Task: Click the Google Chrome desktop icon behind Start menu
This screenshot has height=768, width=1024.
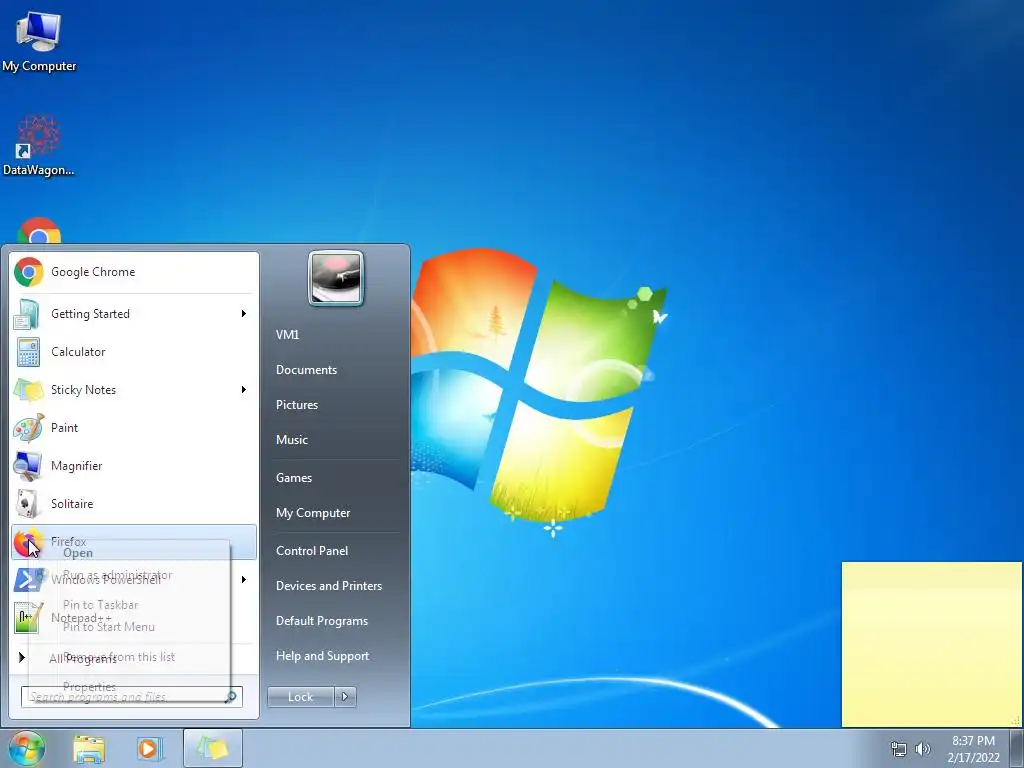Action: [39, 230]
